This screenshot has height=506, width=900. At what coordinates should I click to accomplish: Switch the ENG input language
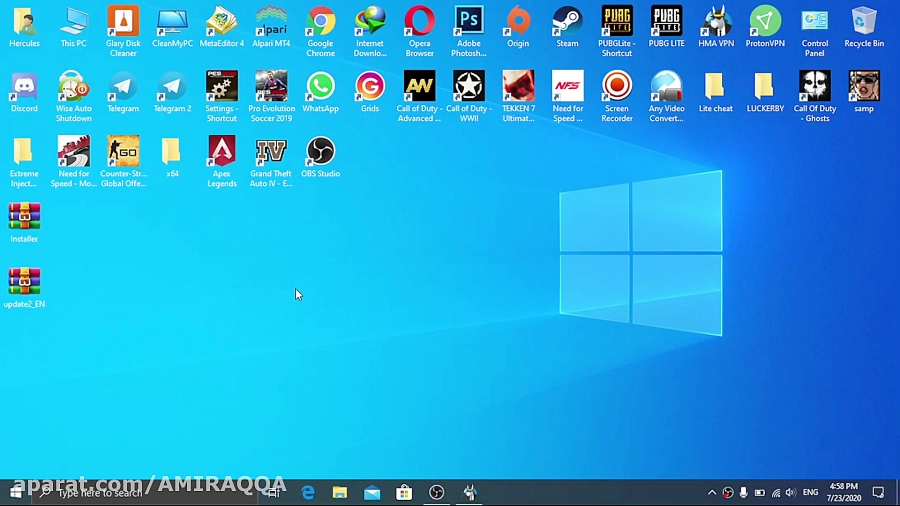coord(810,493)
